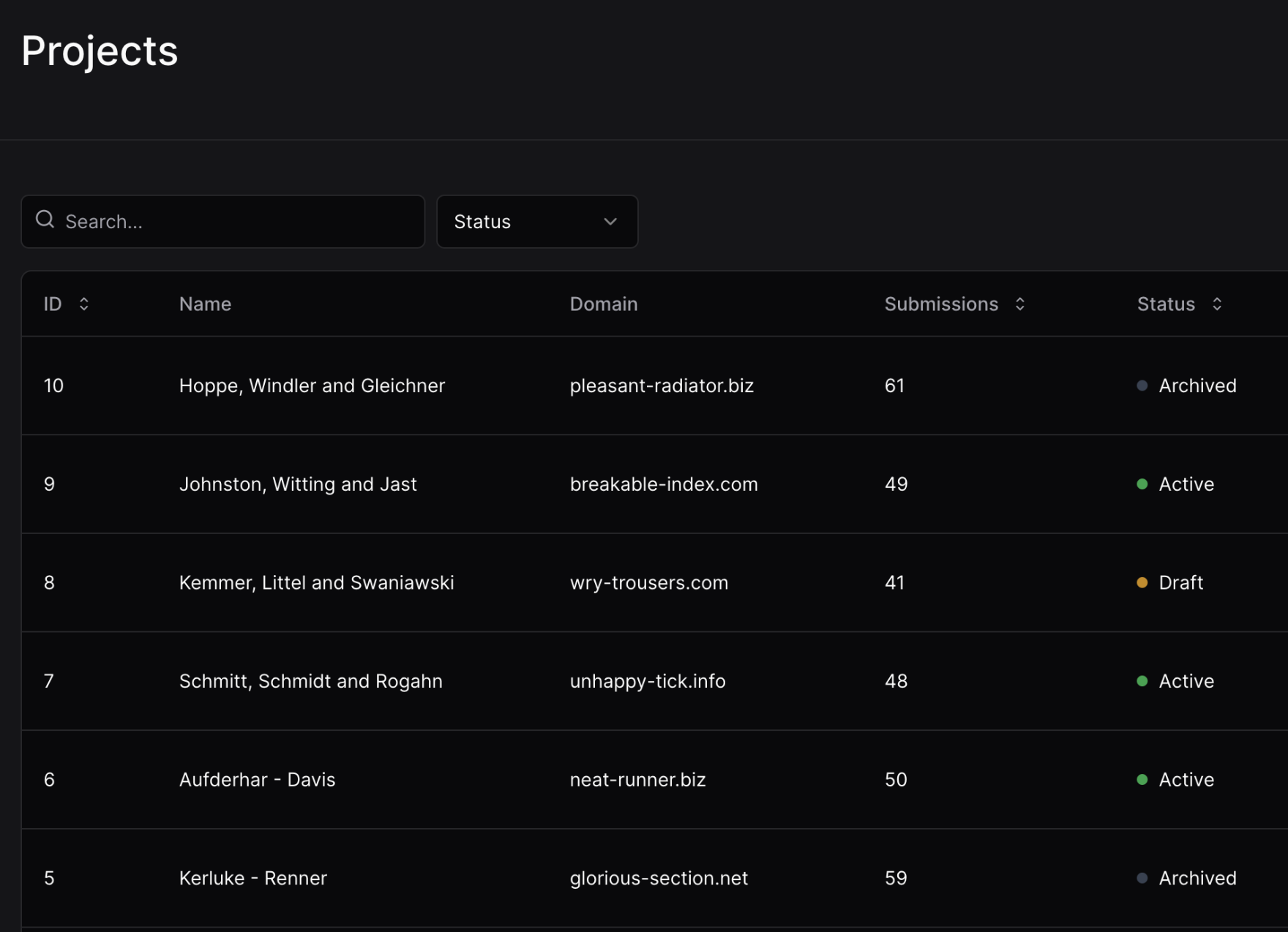Open project Kemmer, Littel and Swaniawski

(x=316, y=583)
